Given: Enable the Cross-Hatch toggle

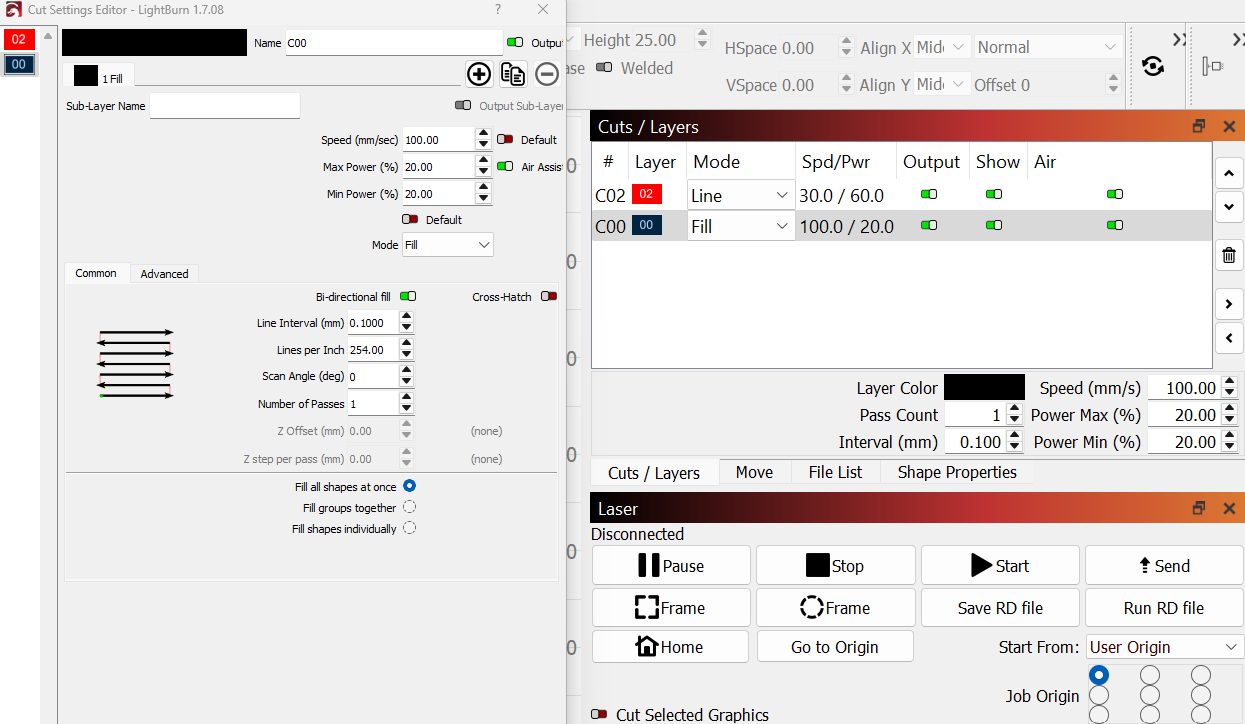Looking at the screenshot, I should click(x=548, y=297).
